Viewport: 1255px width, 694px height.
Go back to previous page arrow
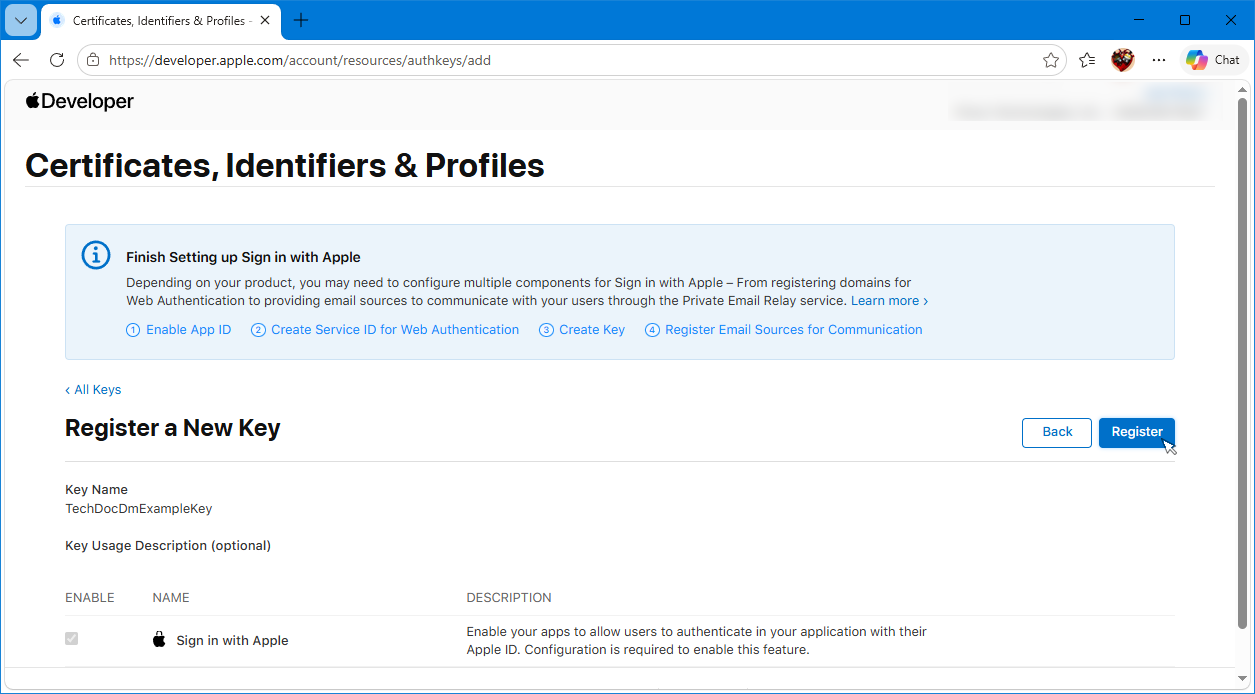click(21, 60)
